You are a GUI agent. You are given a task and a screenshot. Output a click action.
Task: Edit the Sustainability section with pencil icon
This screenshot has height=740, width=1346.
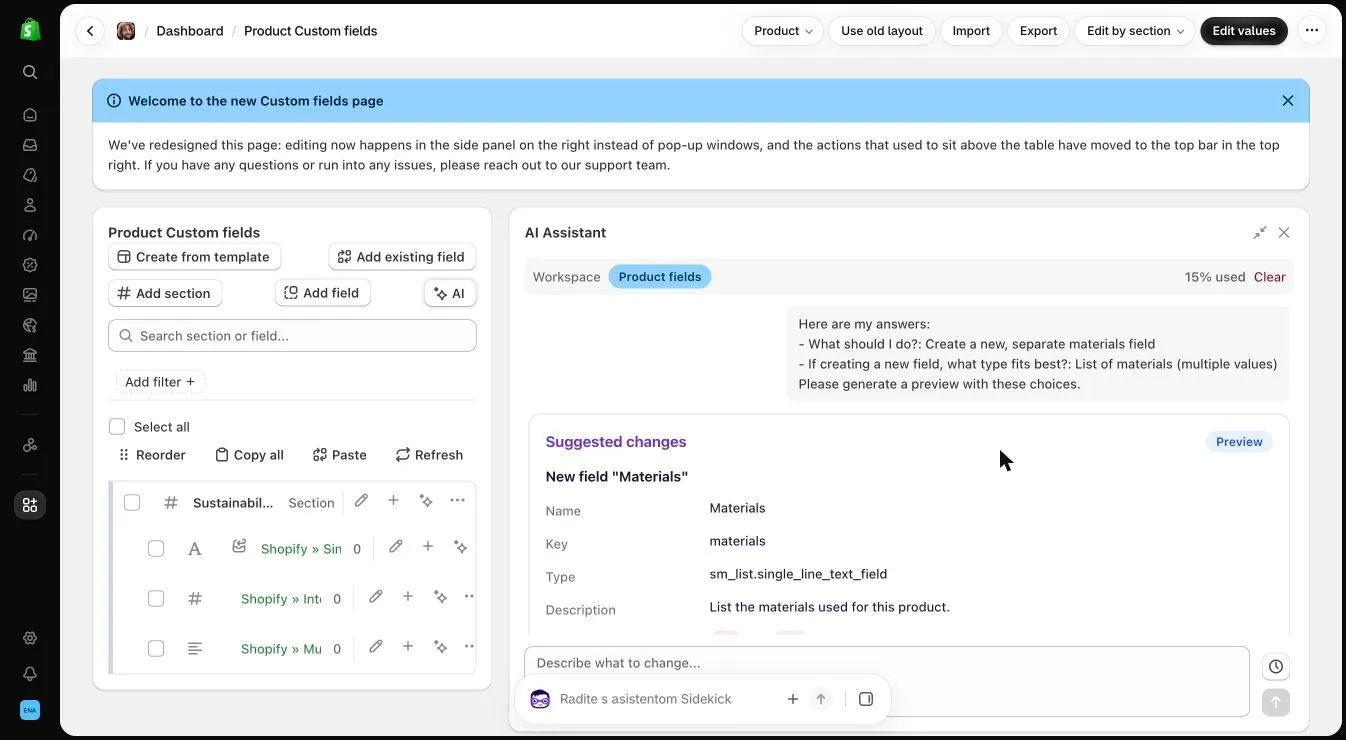pos(361,500)
